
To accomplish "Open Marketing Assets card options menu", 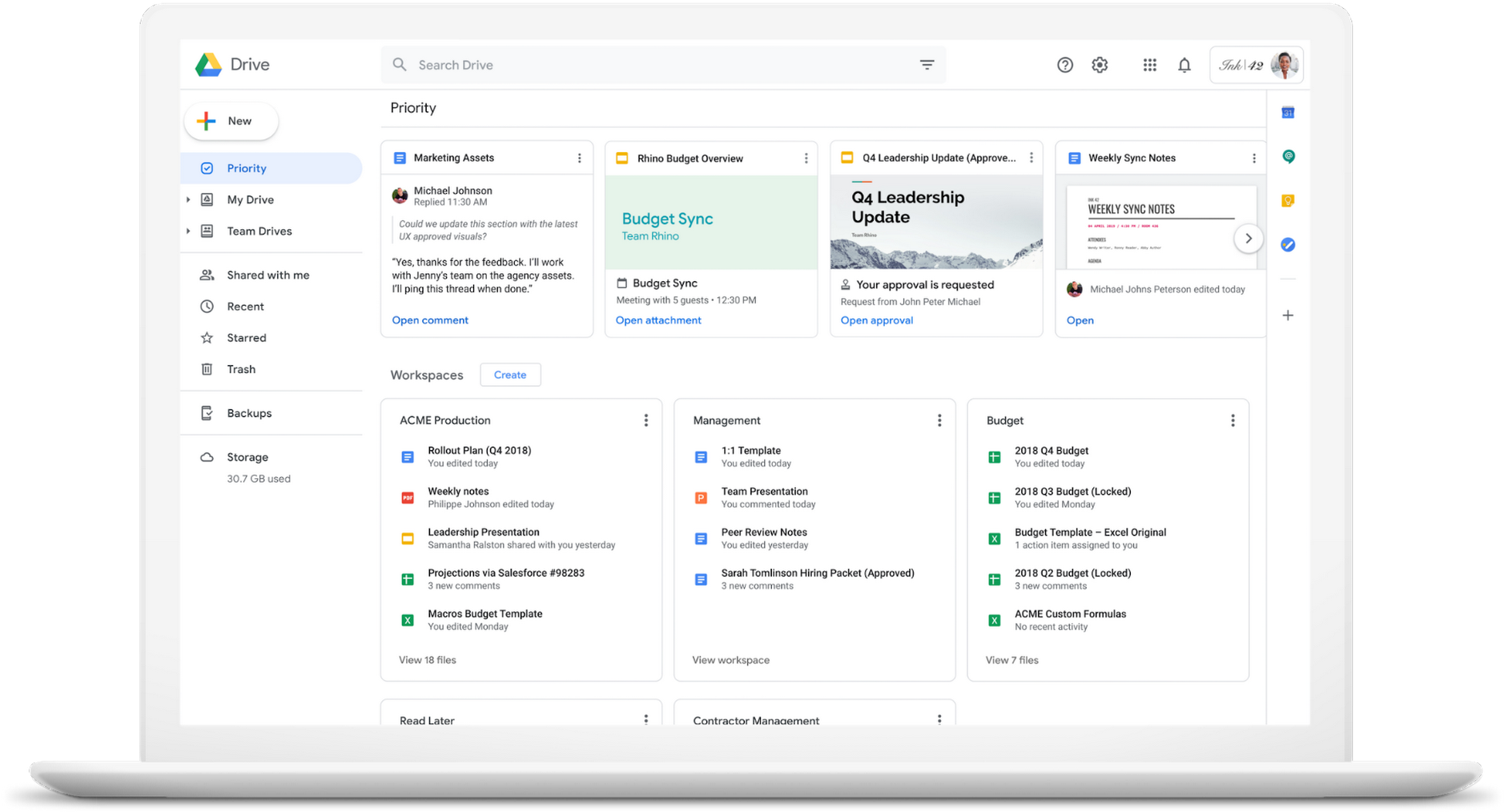I will tap(579, 159).
